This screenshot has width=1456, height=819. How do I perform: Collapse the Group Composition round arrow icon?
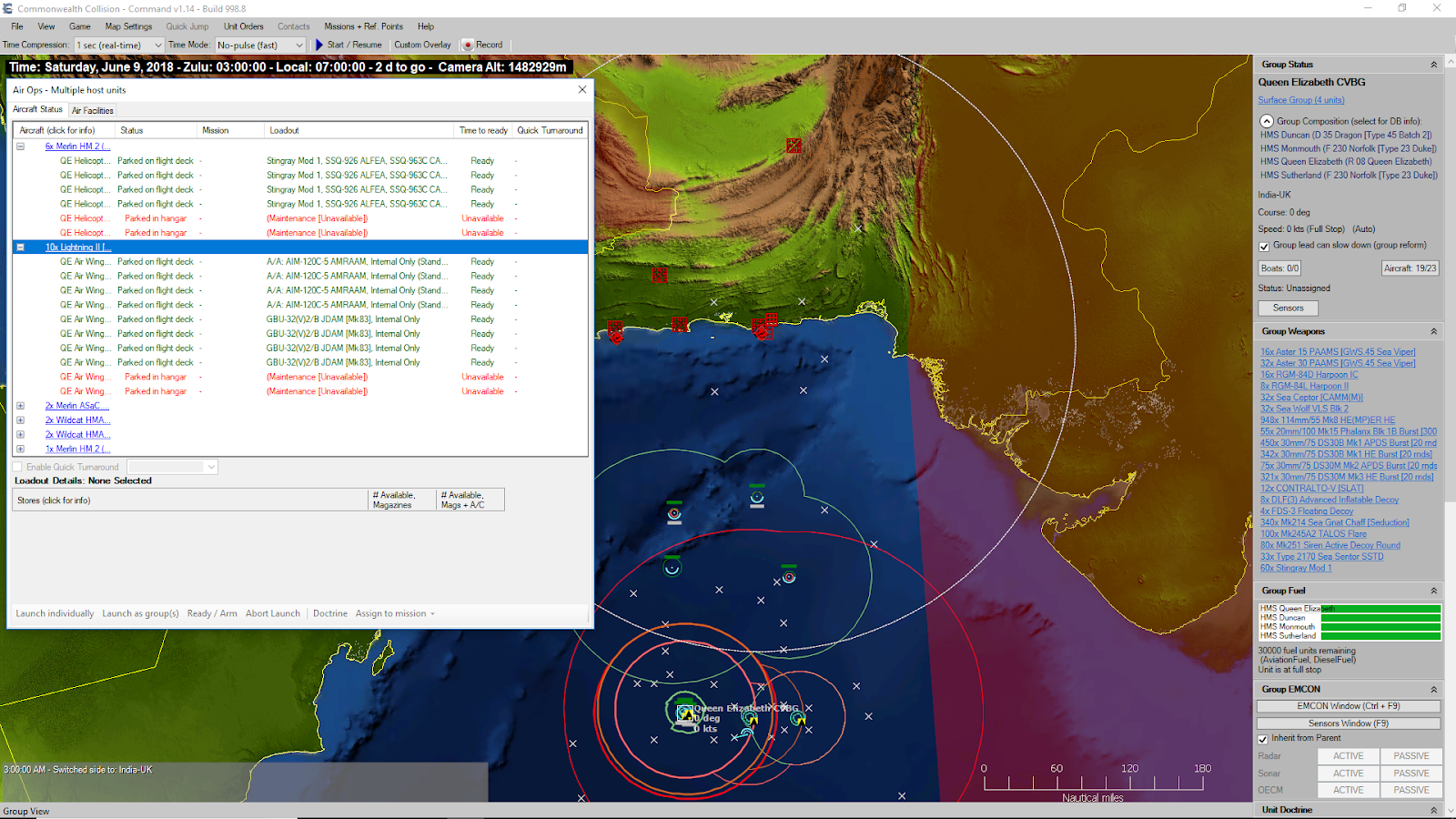1266,121
